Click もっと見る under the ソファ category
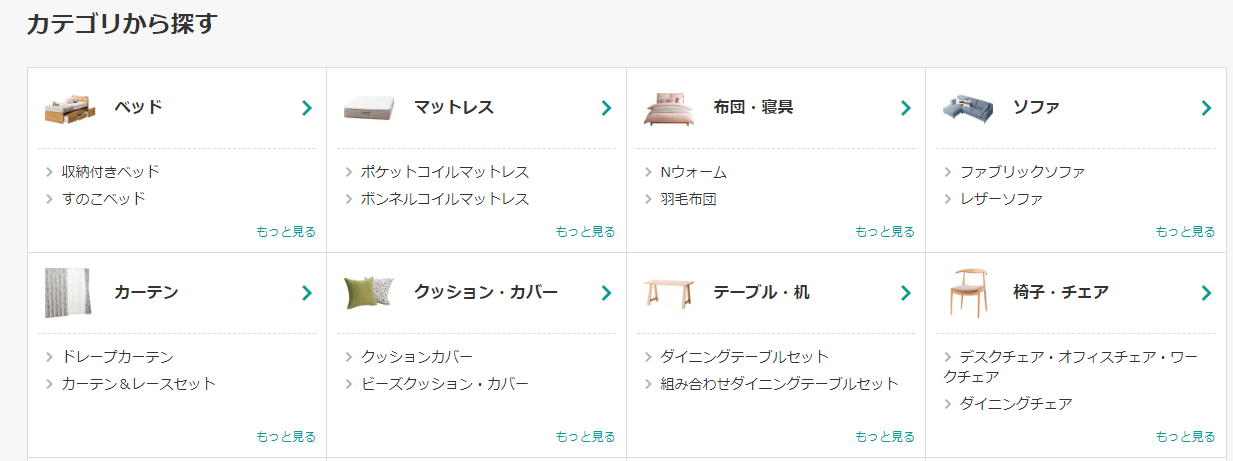This screenshot has width=1233, height=461. tap(1185, 232)
